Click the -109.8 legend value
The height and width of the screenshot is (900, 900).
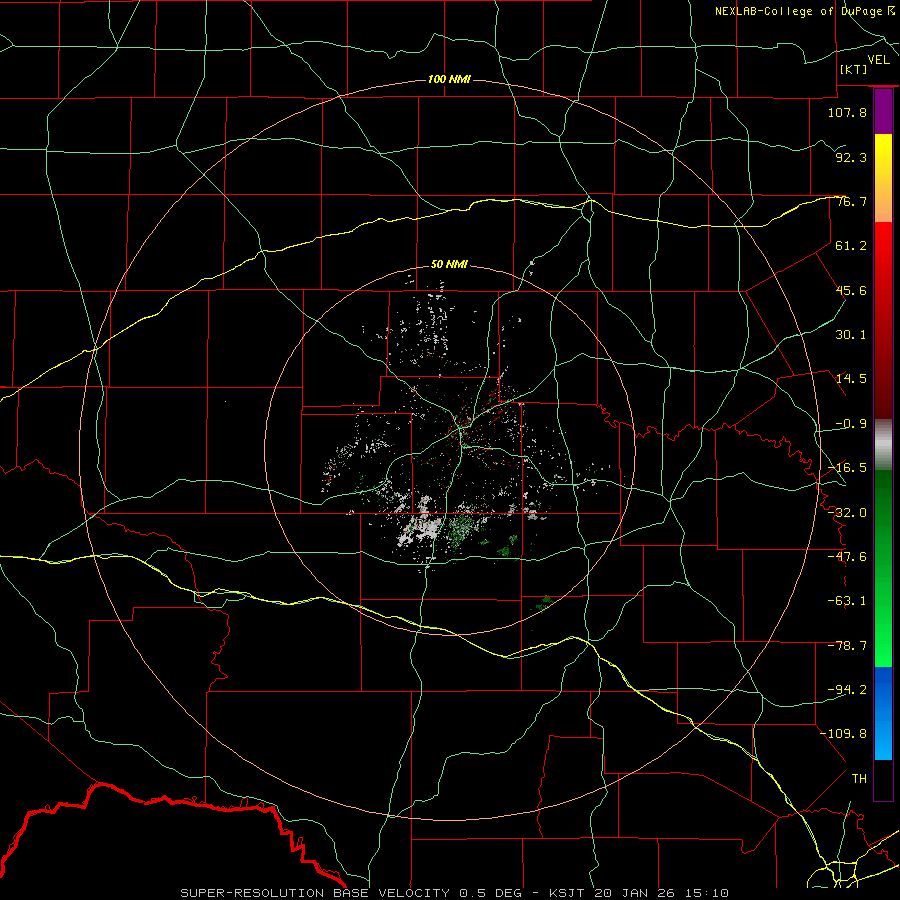pyautogui.click(x=843, y=734)
